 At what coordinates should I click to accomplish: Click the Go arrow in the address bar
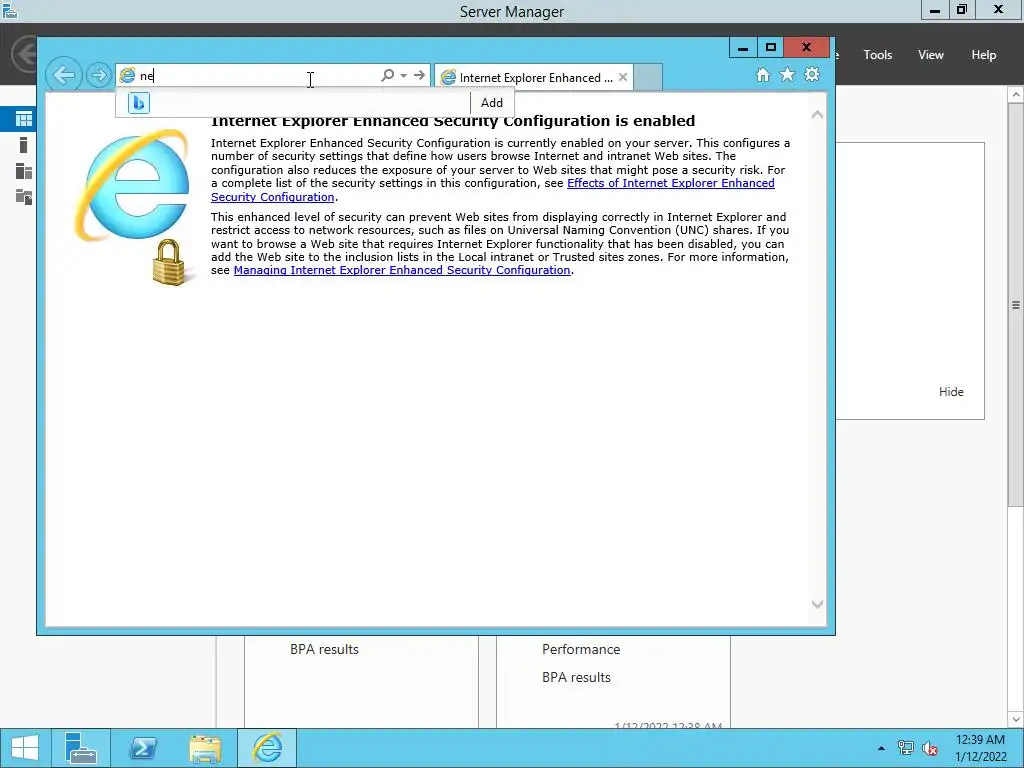coord(419,75)
